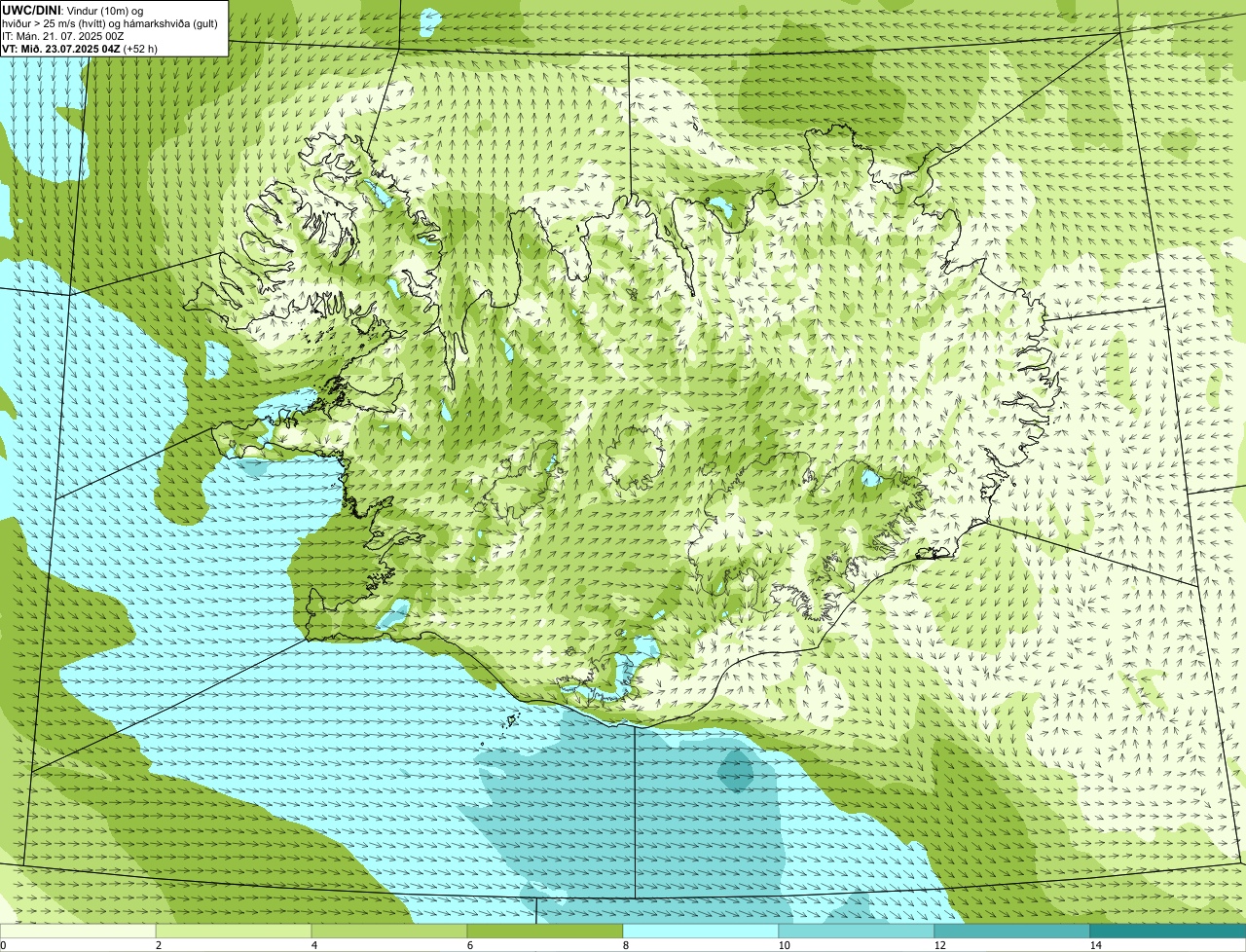Click the "4" scale label
The width and height of the screenshot is (1246, 952).
[x=313, y=945]
